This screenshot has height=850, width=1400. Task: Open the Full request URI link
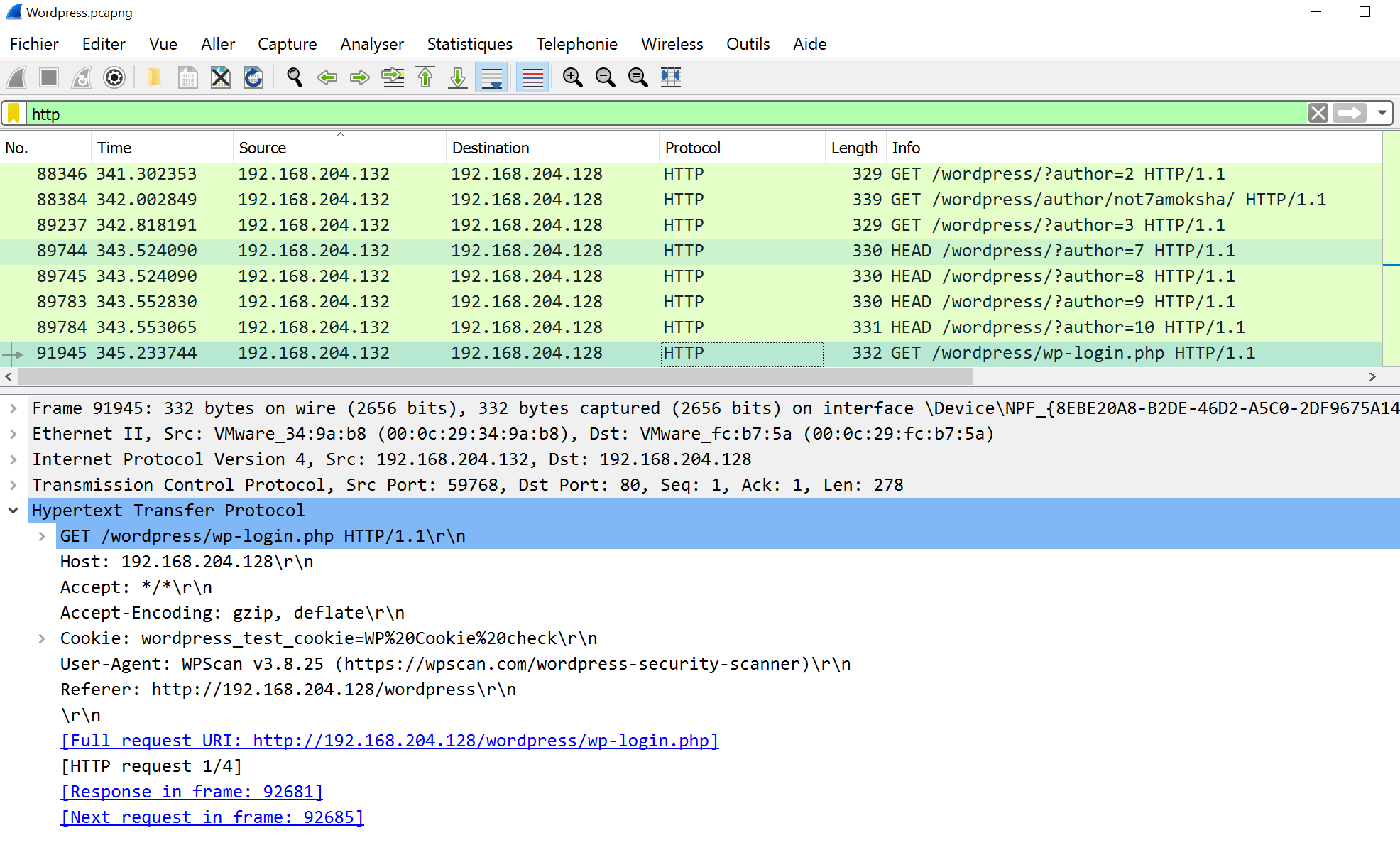[390, 741]
